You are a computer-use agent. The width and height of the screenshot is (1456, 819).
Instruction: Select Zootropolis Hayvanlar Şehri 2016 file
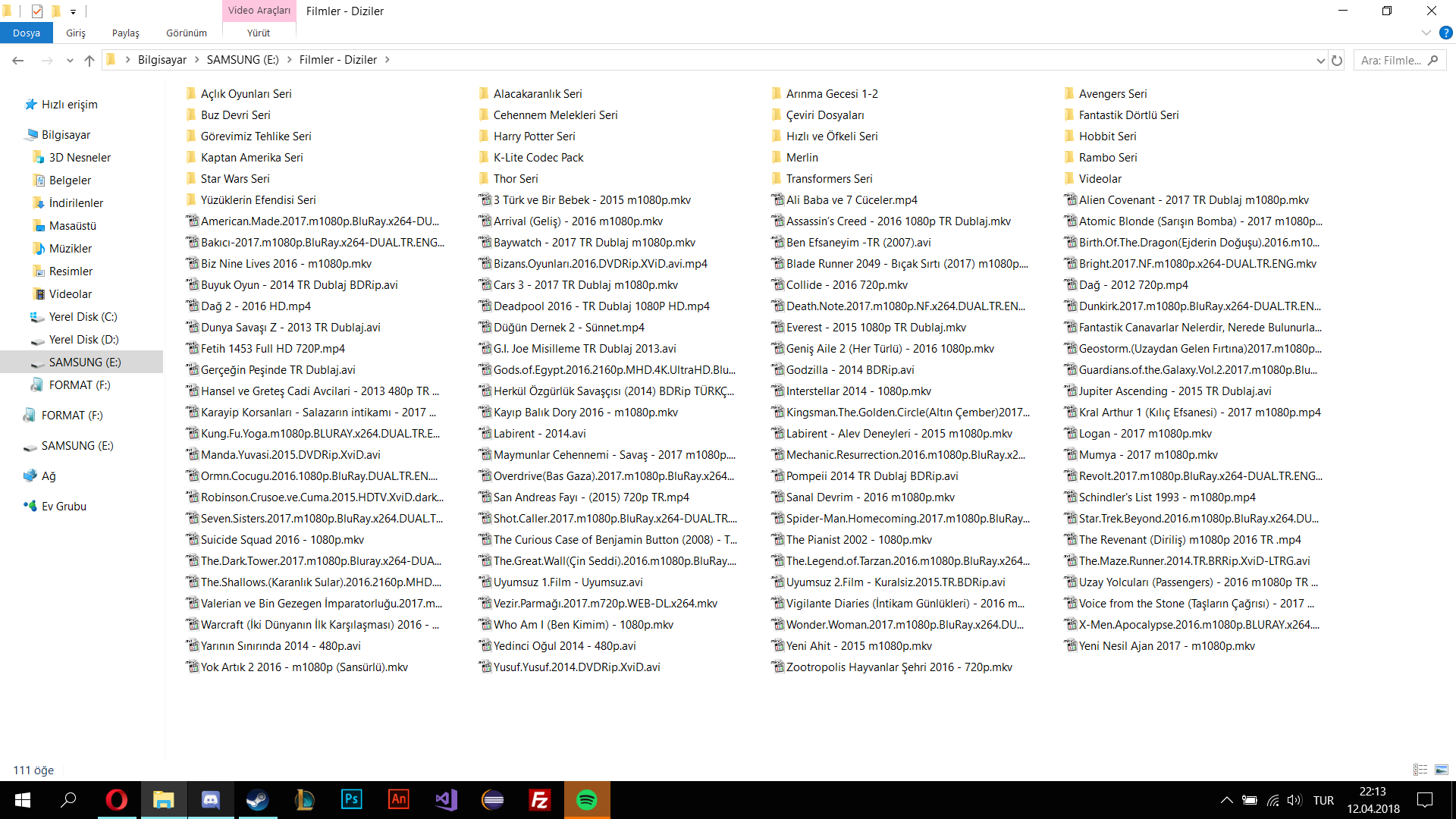coord(899,667)
